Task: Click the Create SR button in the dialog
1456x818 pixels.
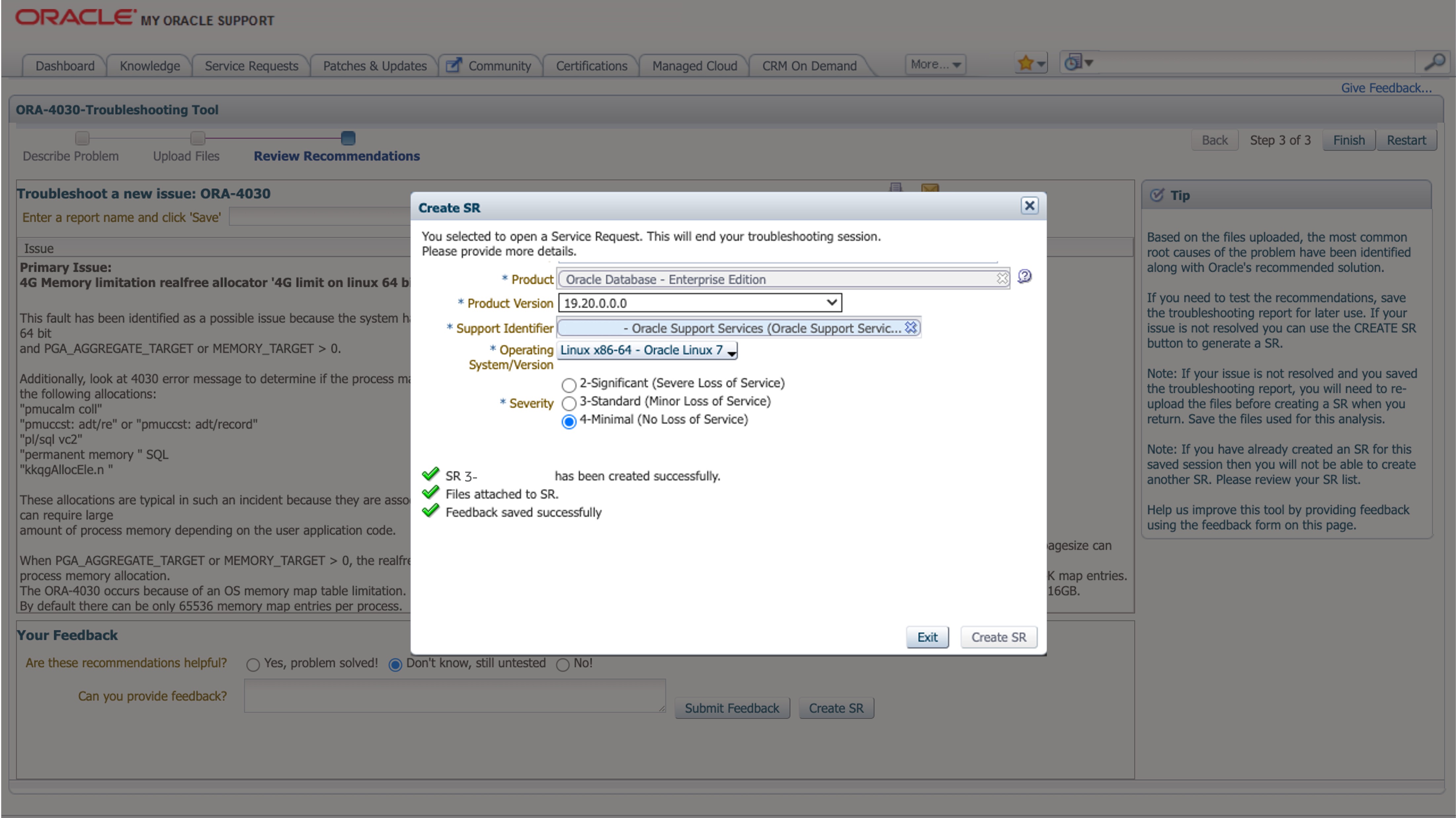Action: (998, 637)
